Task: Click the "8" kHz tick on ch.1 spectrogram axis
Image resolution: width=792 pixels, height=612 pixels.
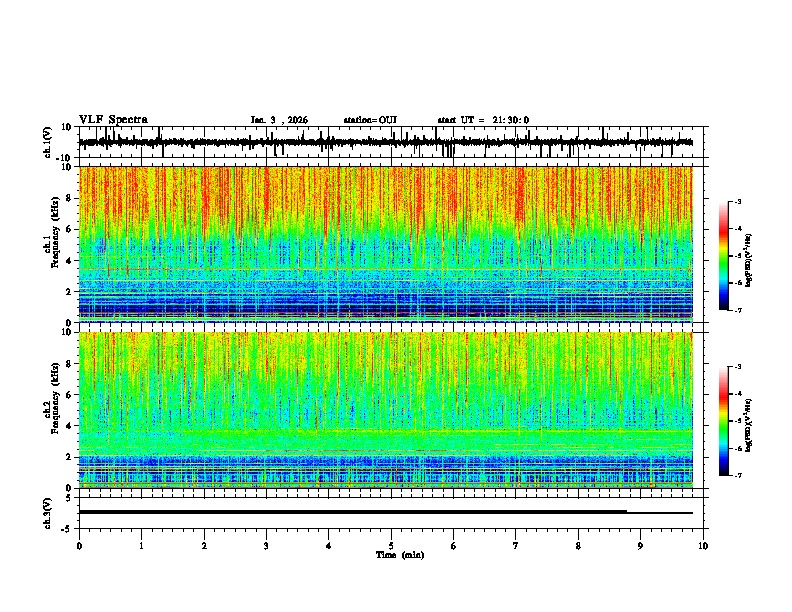Action: click(70, 198)
